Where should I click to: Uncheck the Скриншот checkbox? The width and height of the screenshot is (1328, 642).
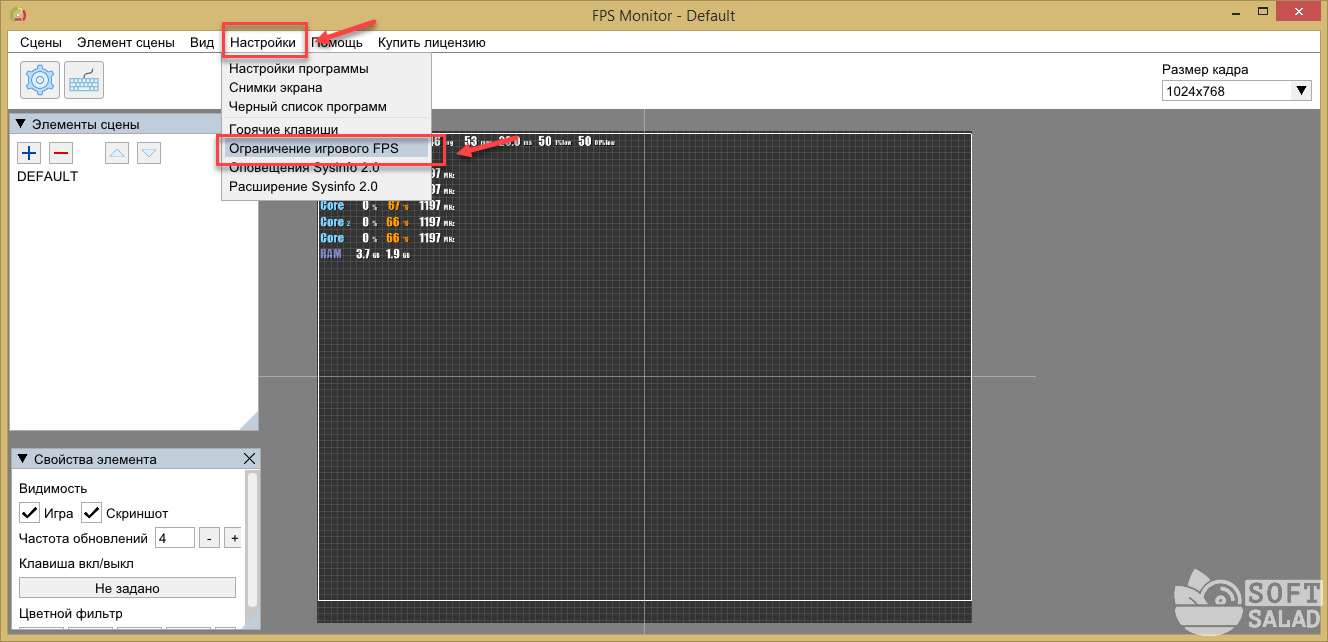pyautogui.click(x=92, y=513)
